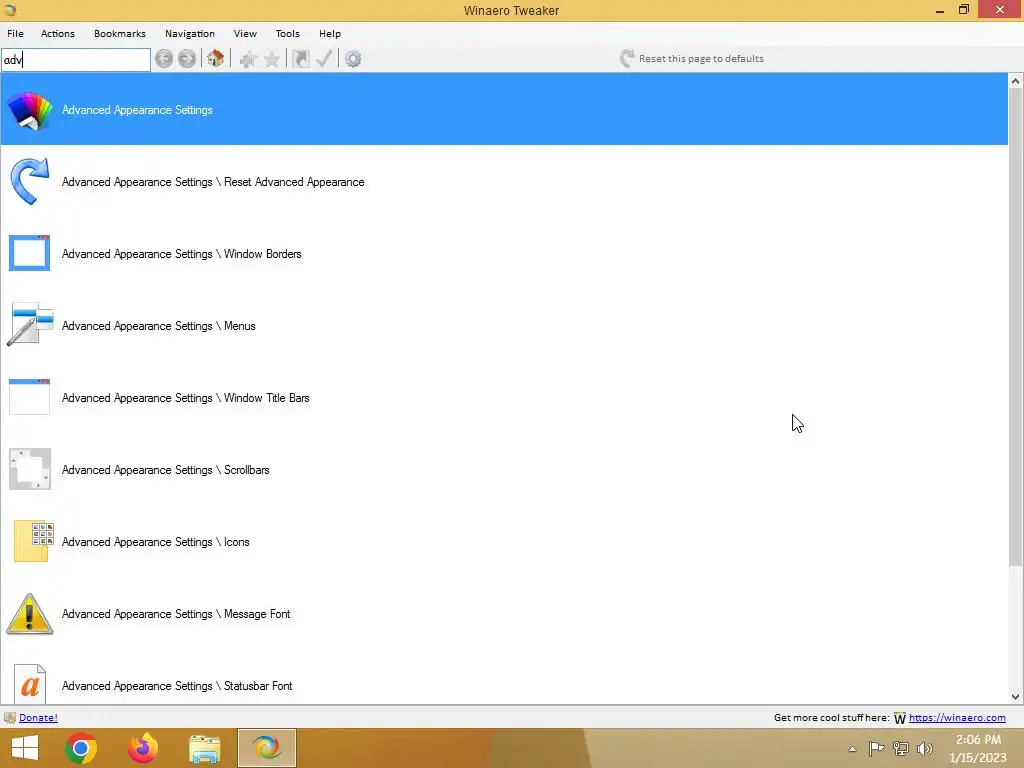Viewport: 1024px width, 768px height.
Task: Click the donate icon in status bar
Action: [9, 718]
